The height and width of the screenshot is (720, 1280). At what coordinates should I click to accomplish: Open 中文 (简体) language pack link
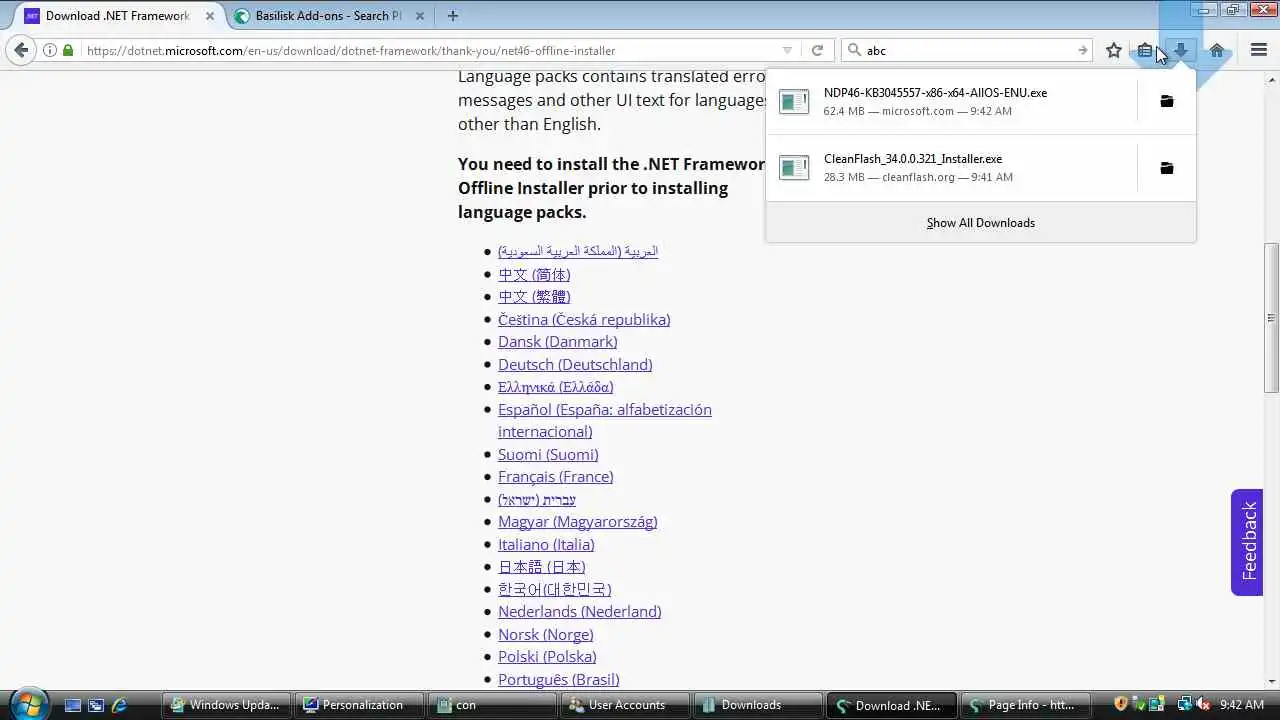[x=534, y=274]
